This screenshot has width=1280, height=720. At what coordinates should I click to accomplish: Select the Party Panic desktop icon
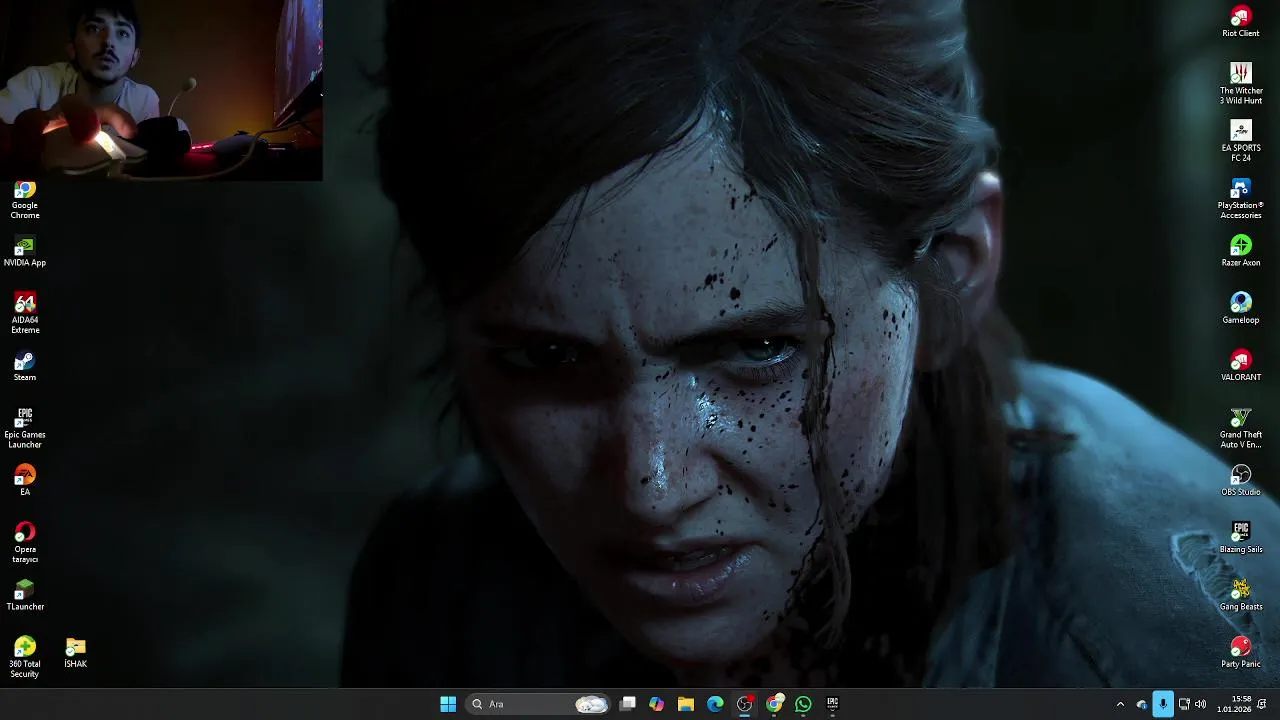tap(1241, 653)
